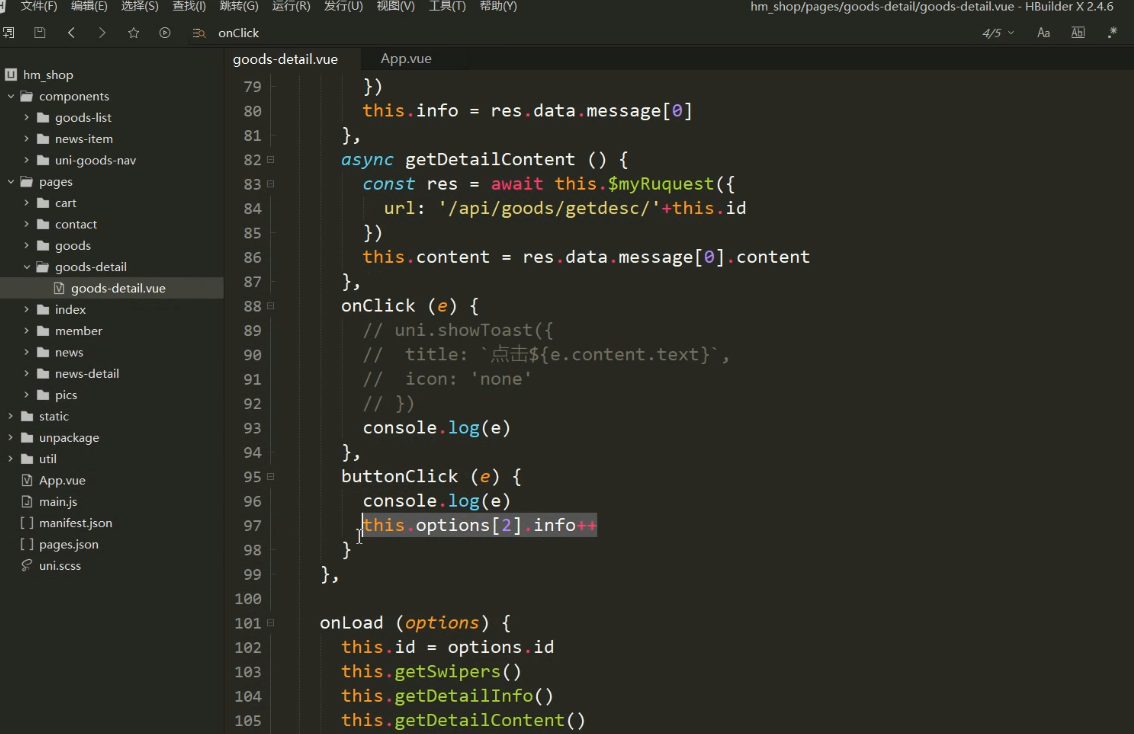Switch to the goods-detail.vue tab

(x=285, y=59)
